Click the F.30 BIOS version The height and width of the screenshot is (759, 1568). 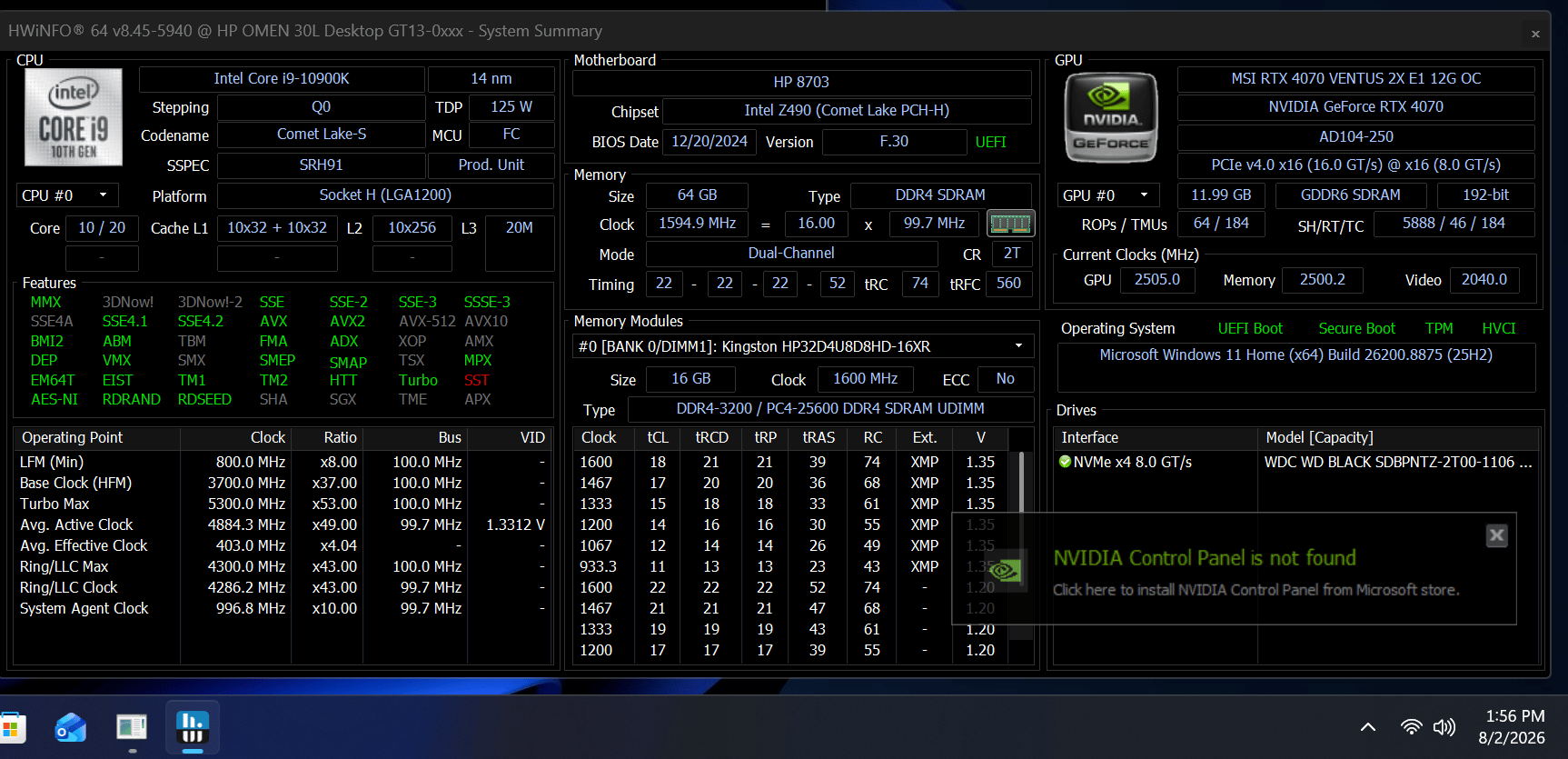pyautogui.click(x=894, y=142)
